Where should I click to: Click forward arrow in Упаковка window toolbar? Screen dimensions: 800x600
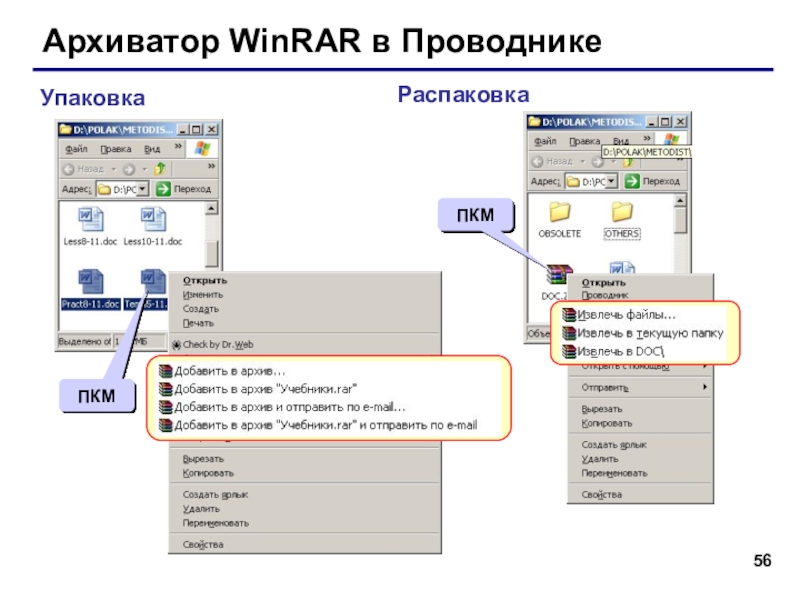pyautogui.click(x=129, y=169)
